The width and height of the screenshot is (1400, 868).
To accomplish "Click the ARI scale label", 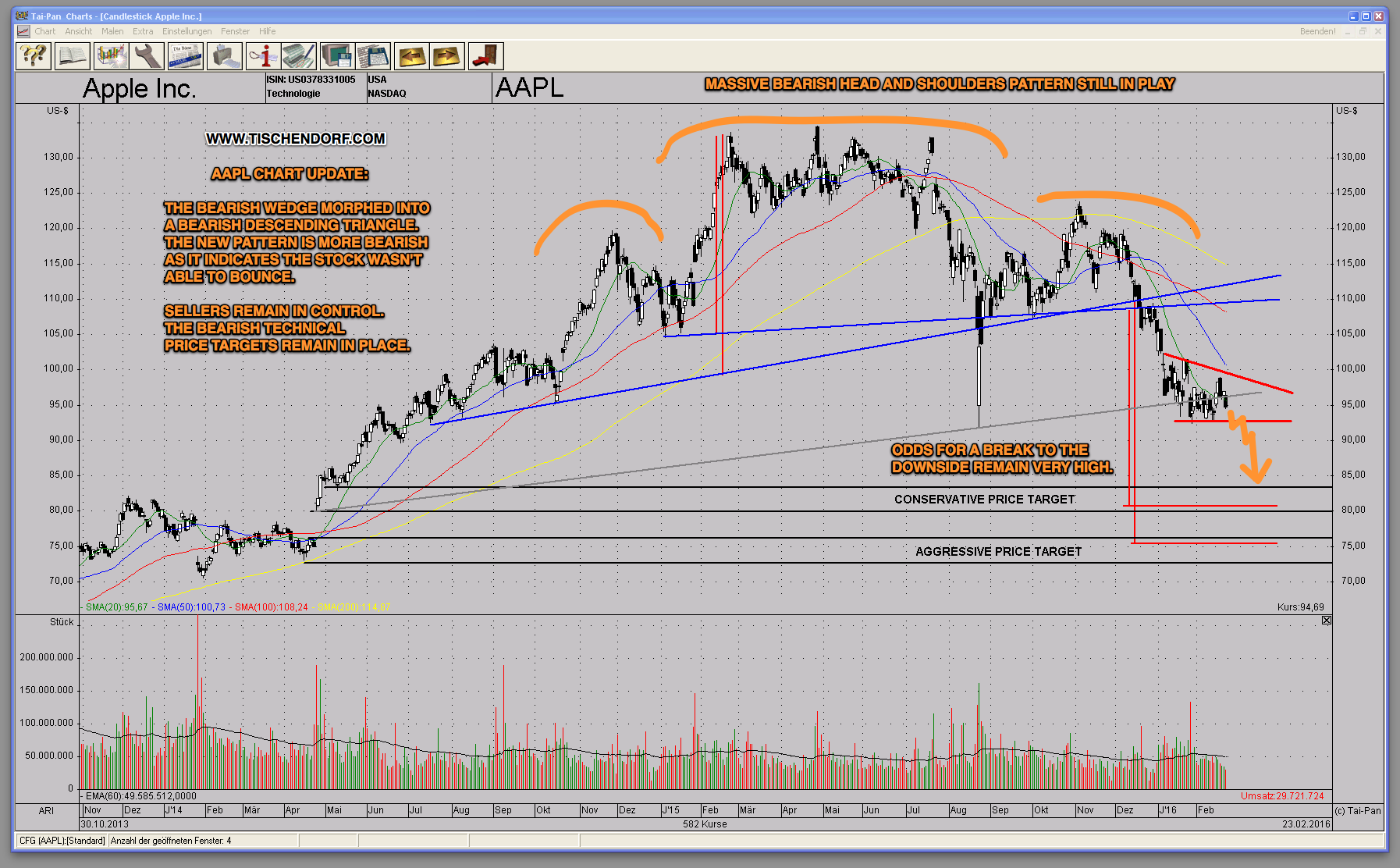I will (x=46, y=811).
